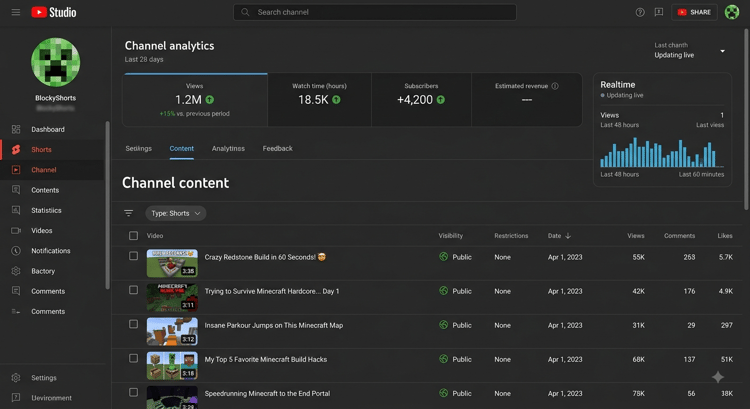Click the Uevironment sidebar icon
750x409 pixels.
click(x=16, y=398)
